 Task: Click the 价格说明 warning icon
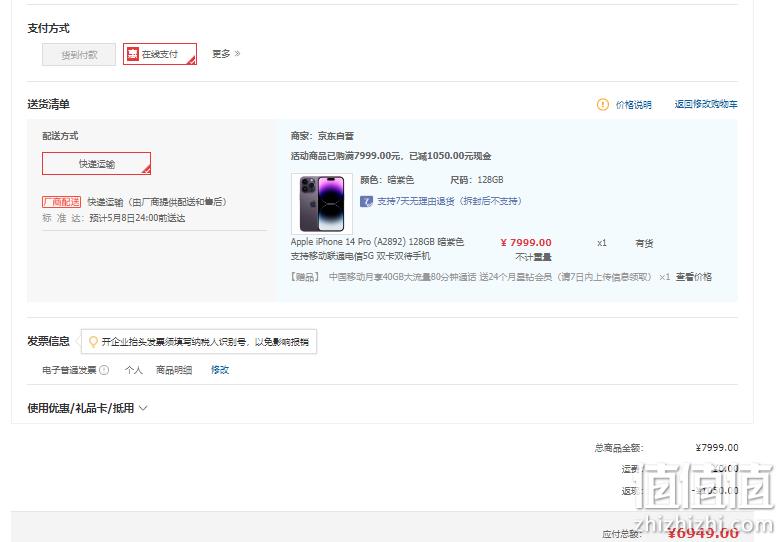(x=603, y=104)
